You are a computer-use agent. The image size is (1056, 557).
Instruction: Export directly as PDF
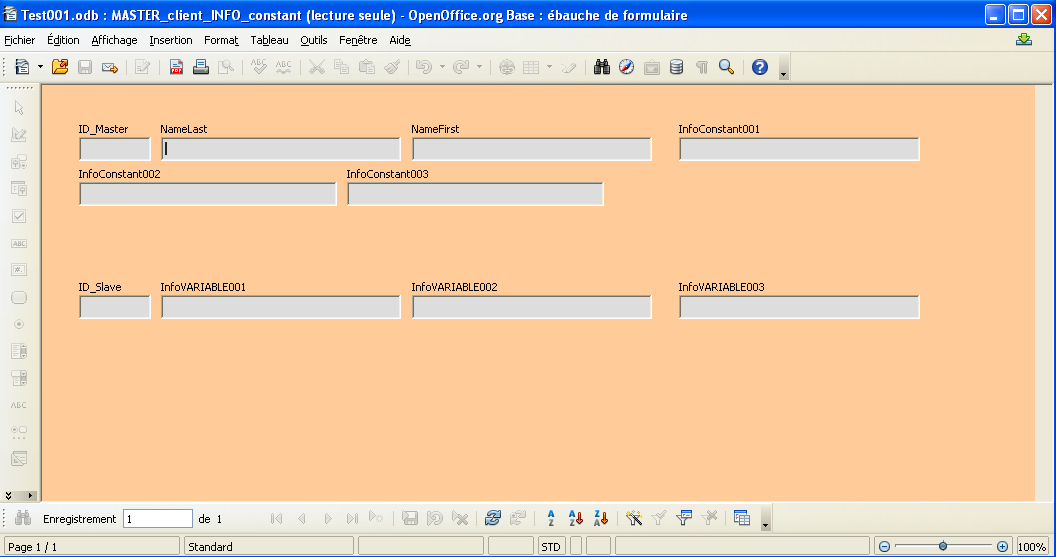click(176, 67)
